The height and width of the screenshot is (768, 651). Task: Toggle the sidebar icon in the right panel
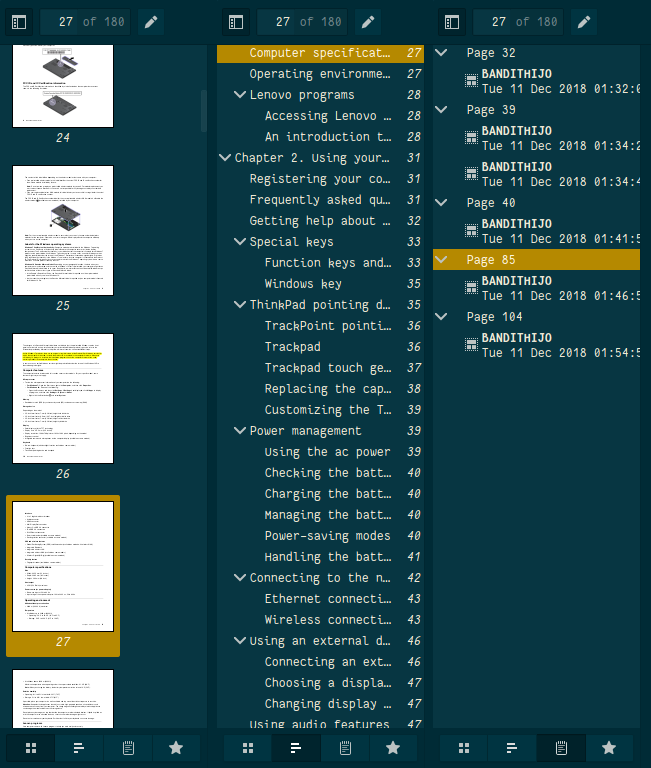pyautogui.click(x=452, y=21)
